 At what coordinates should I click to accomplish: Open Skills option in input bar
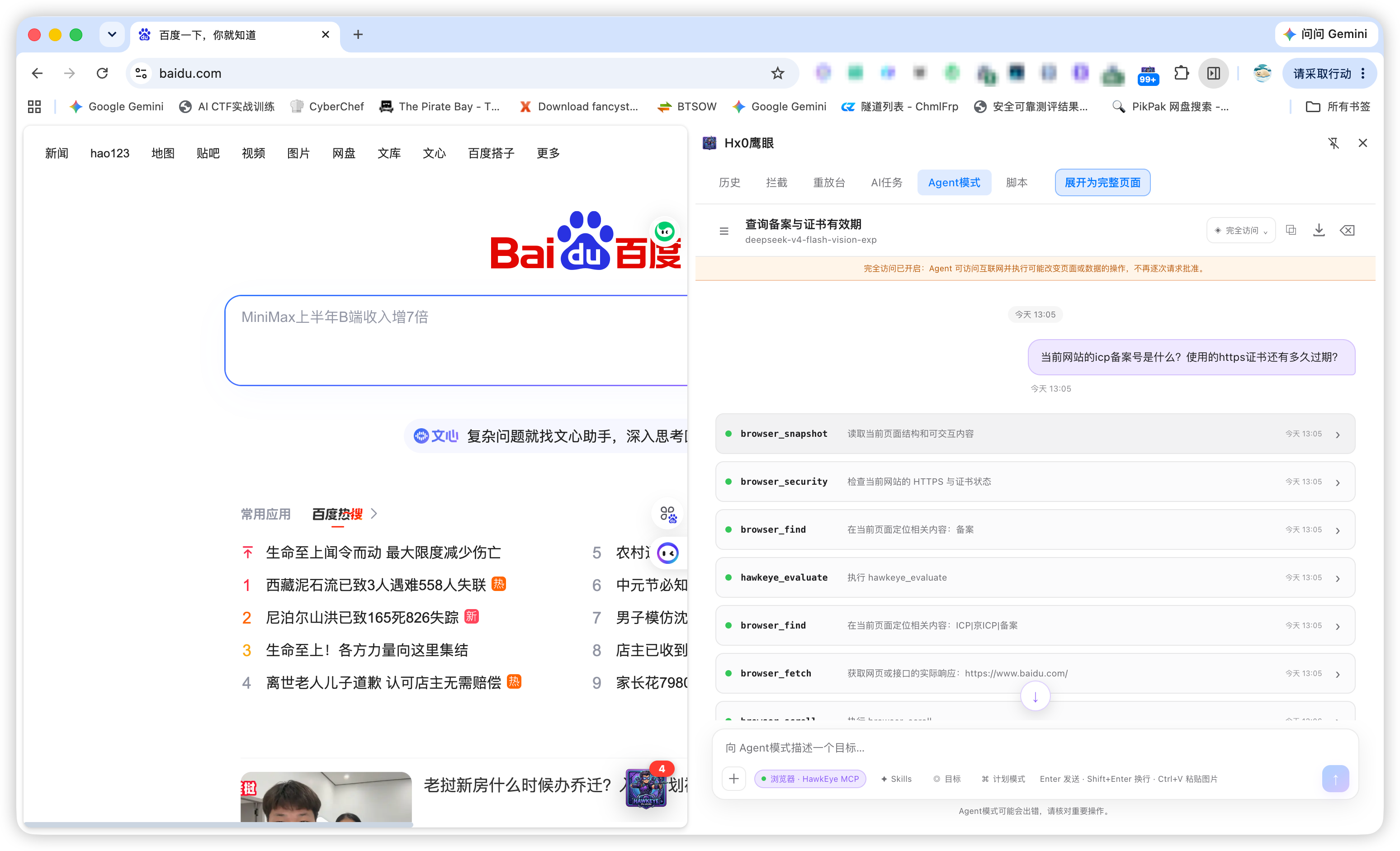[x=896, y=778]
